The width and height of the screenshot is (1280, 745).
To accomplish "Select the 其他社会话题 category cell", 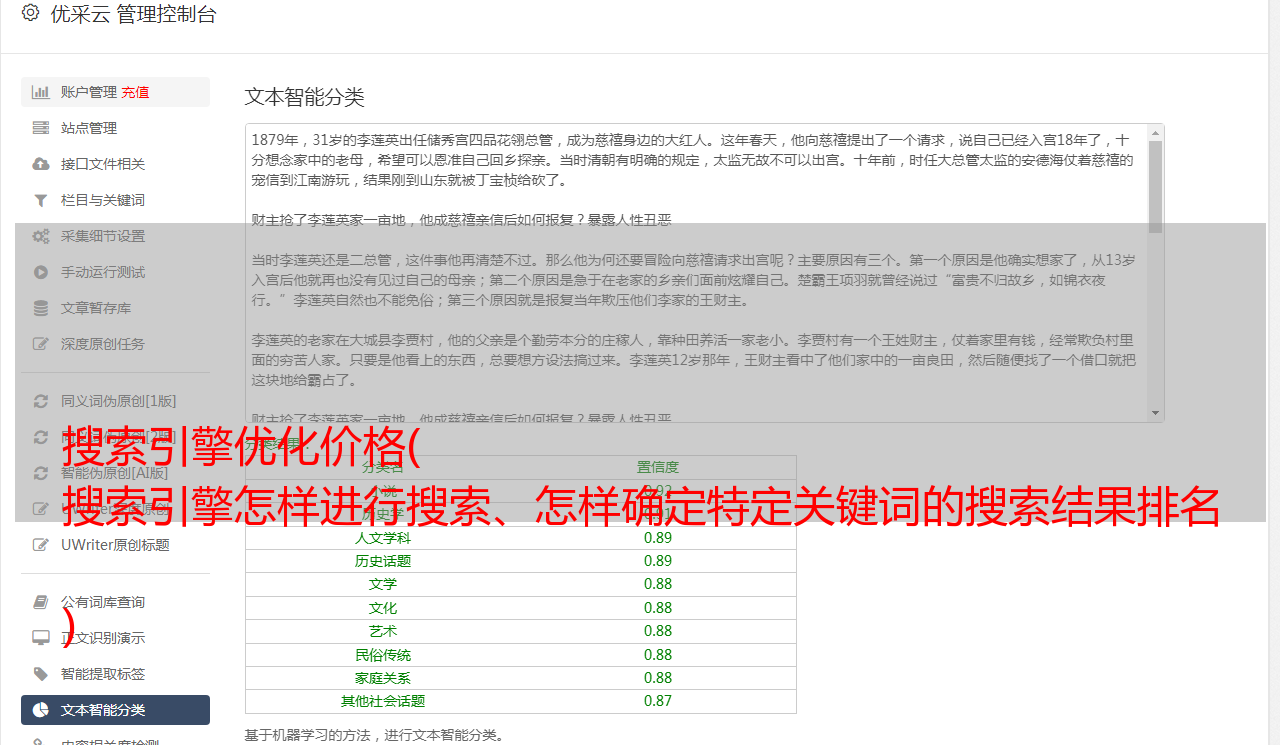I will pos(383,702).
